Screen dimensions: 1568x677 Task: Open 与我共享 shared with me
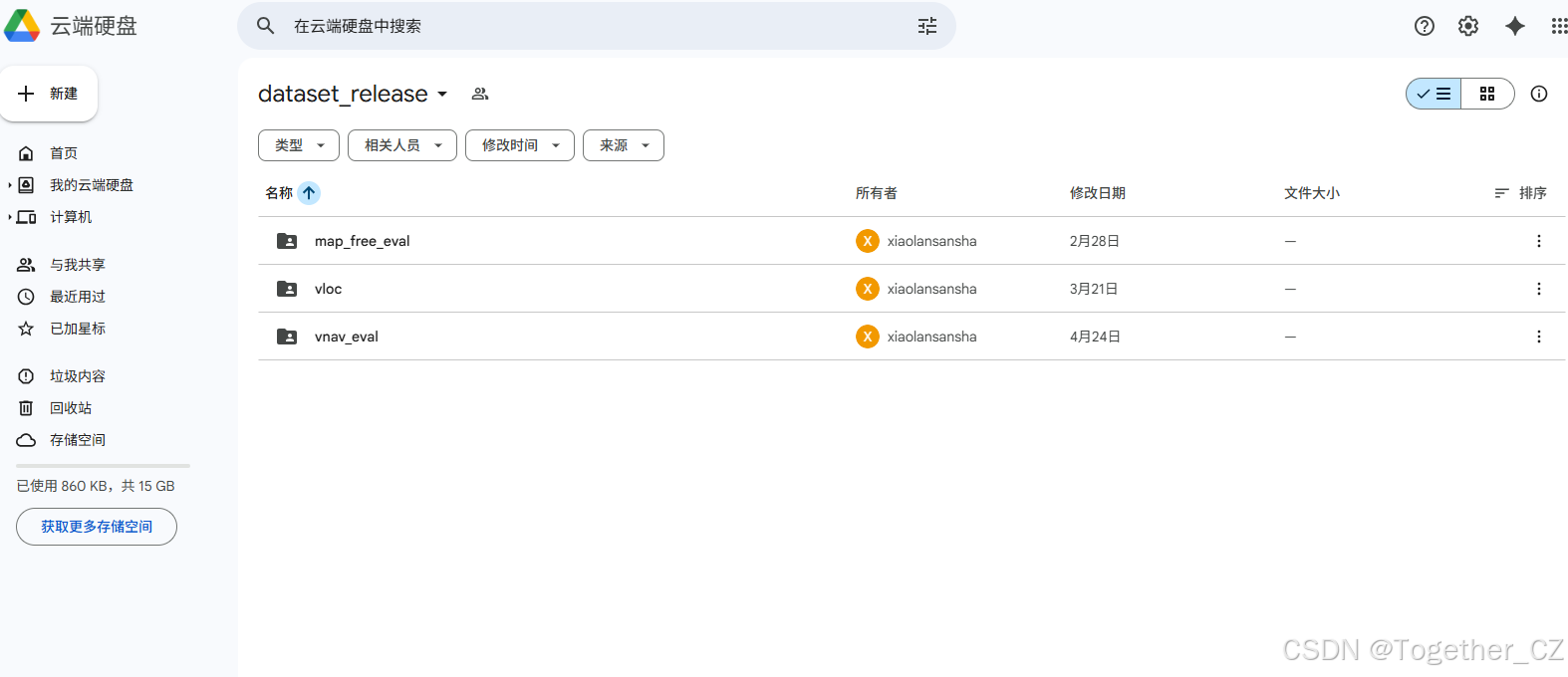pos(78,265)
